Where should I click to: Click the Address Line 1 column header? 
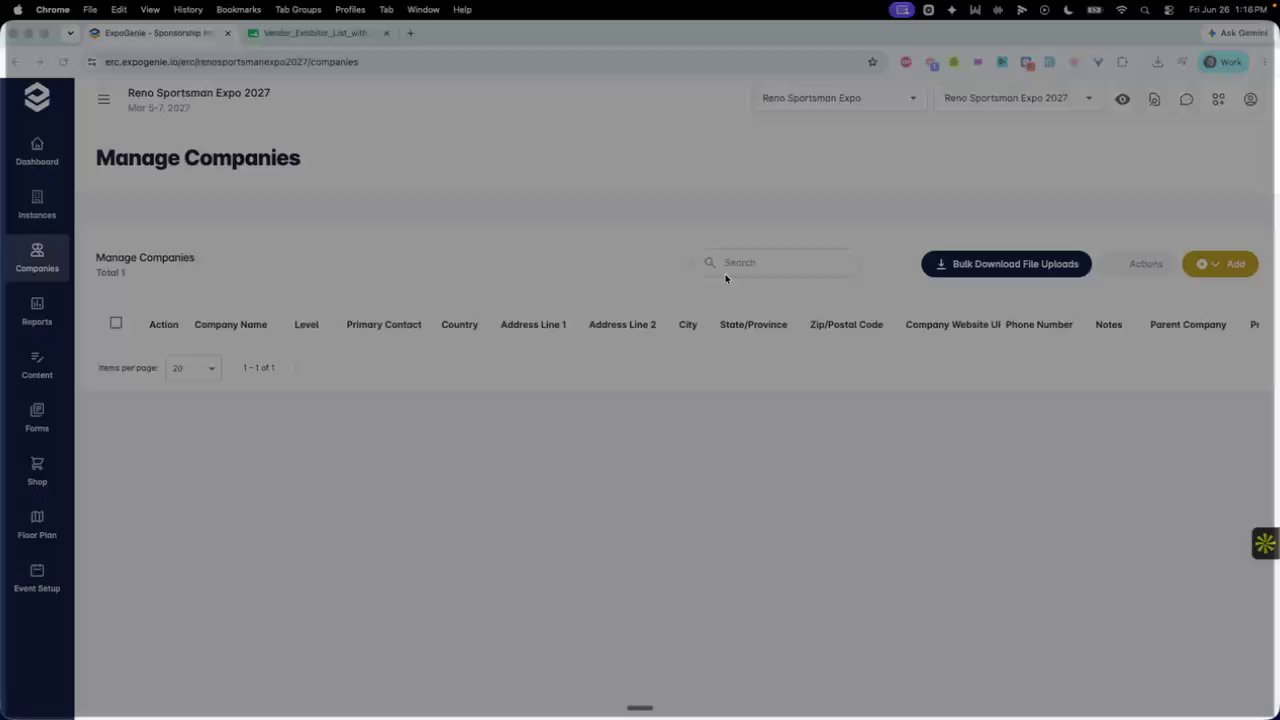(x=533, y=324)
